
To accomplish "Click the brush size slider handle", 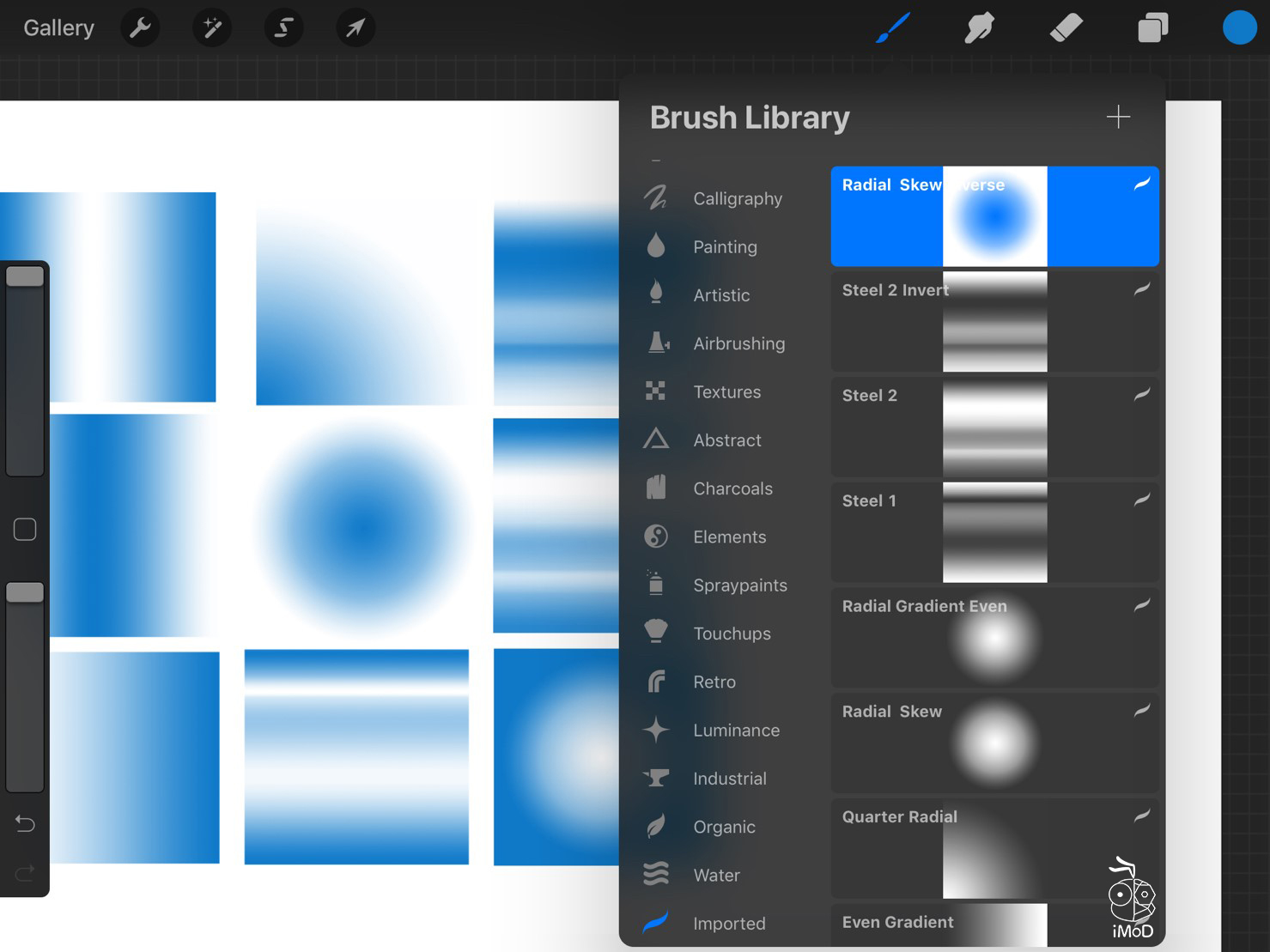I will [25, 276].
